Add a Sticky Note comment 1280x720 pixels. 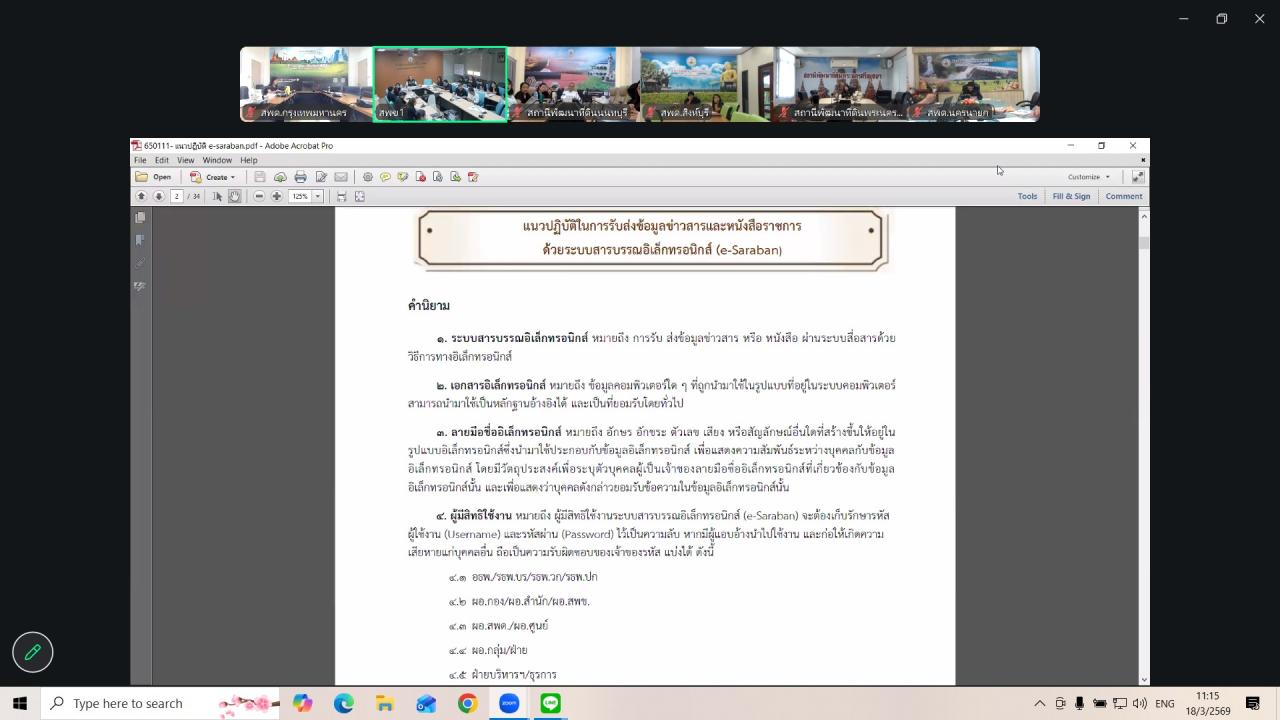[385, 177]
